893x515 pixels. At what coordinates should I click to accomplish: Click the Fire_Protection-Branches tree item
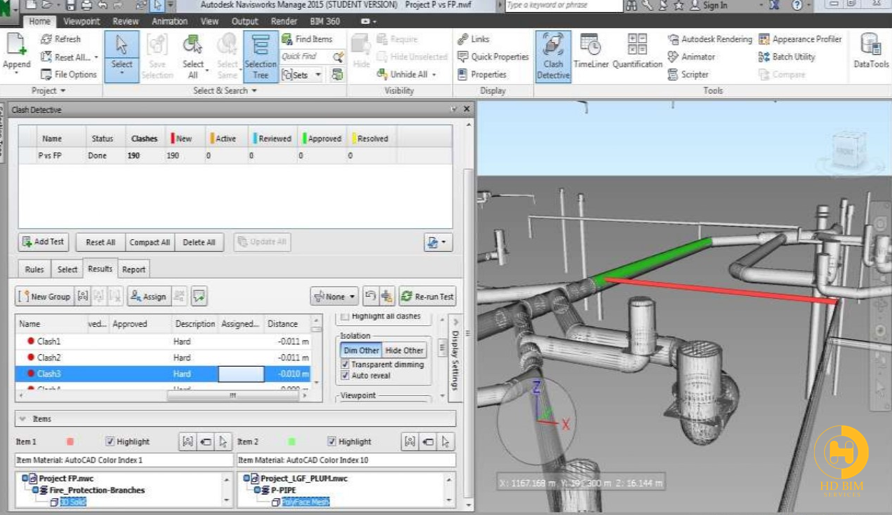[x=97, y=490]
